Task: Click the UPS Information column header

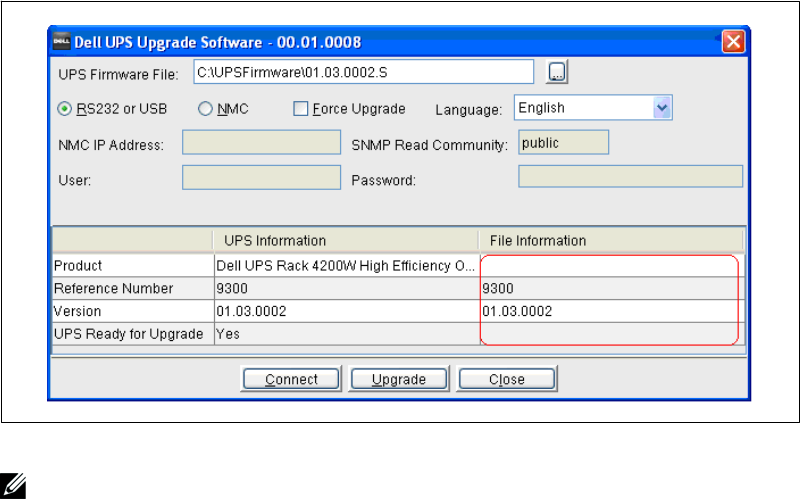Action: click(x=345, y=240)
